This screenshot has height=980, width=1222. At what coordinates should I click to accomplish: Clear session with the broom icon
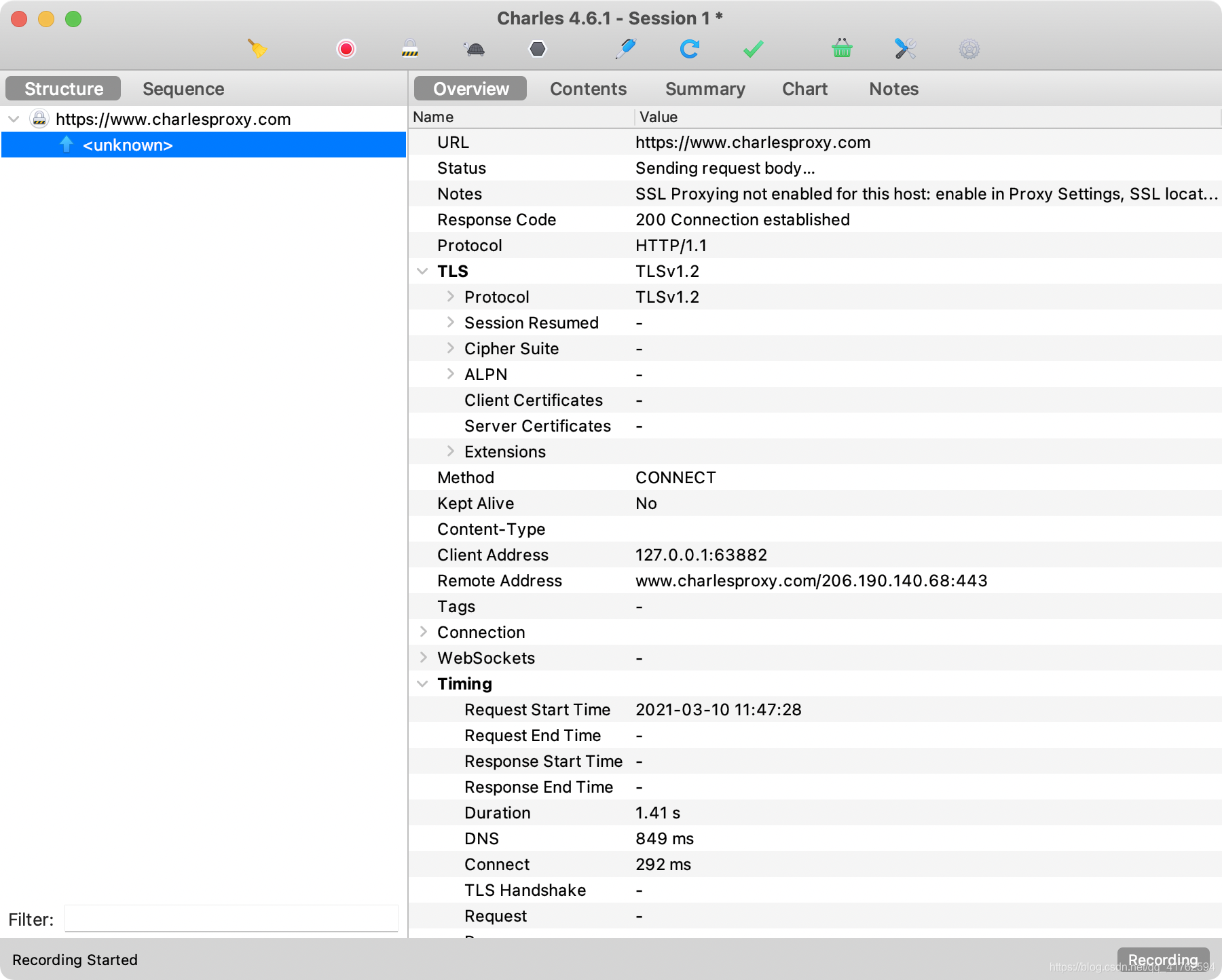257,49
